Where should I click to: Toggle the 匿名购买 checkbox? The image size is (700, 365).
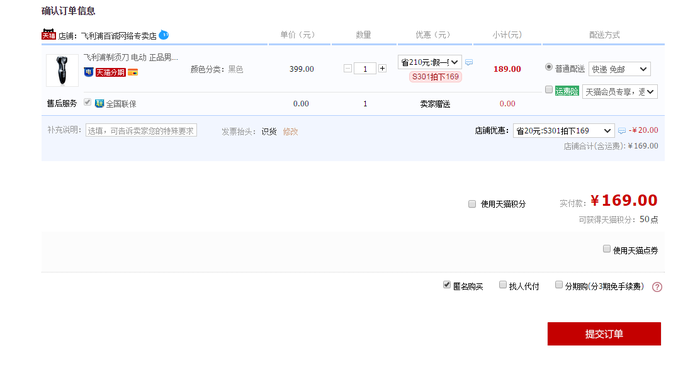pyautogui.click(x=446, y=284)
